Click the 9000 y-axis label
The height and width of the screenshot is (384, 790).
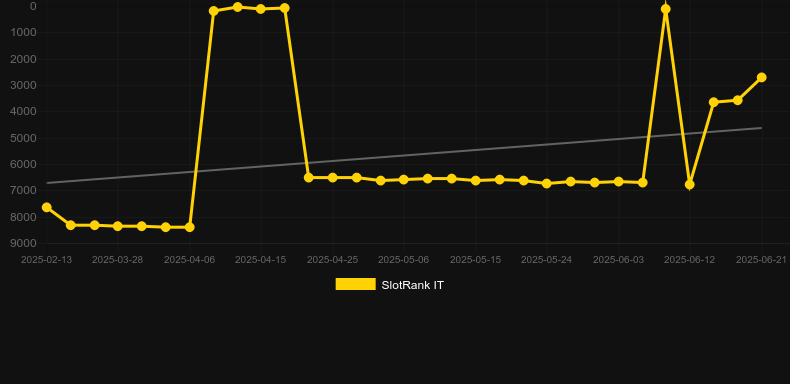(23, 243)
